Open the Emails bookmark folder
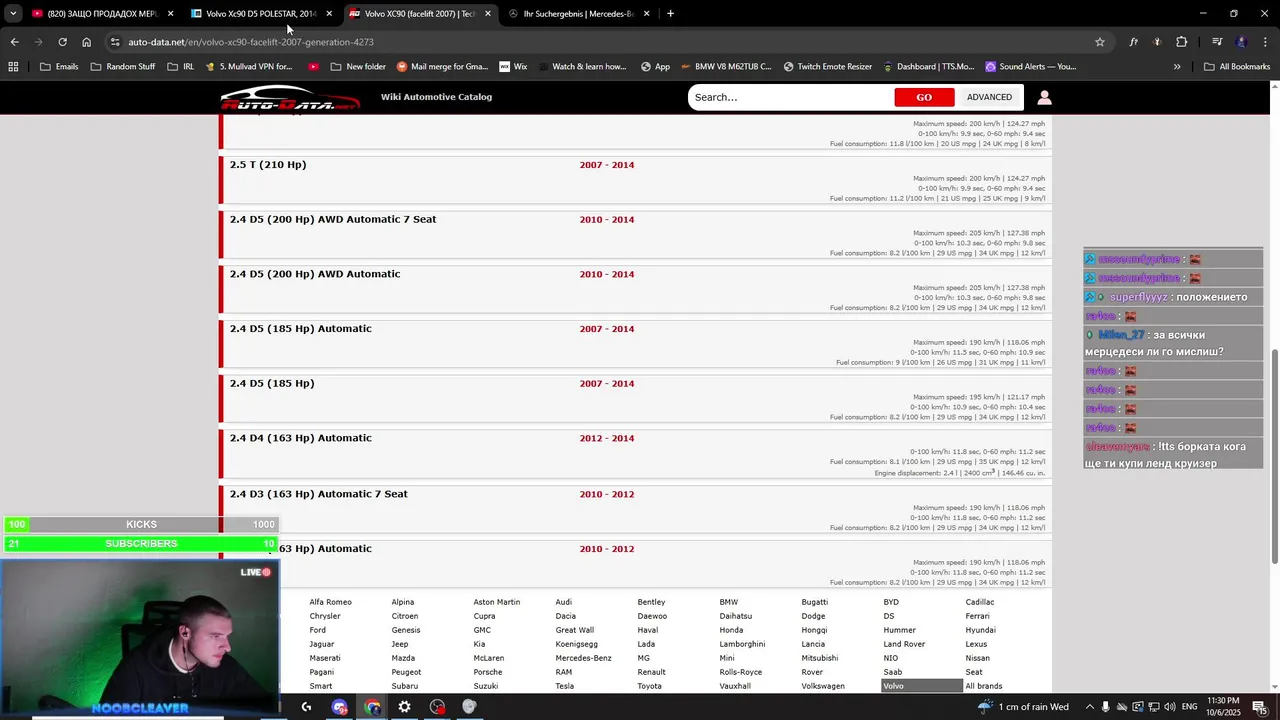Image resolution: width=1280 pixels, height=720 pixels. (59, 67)
